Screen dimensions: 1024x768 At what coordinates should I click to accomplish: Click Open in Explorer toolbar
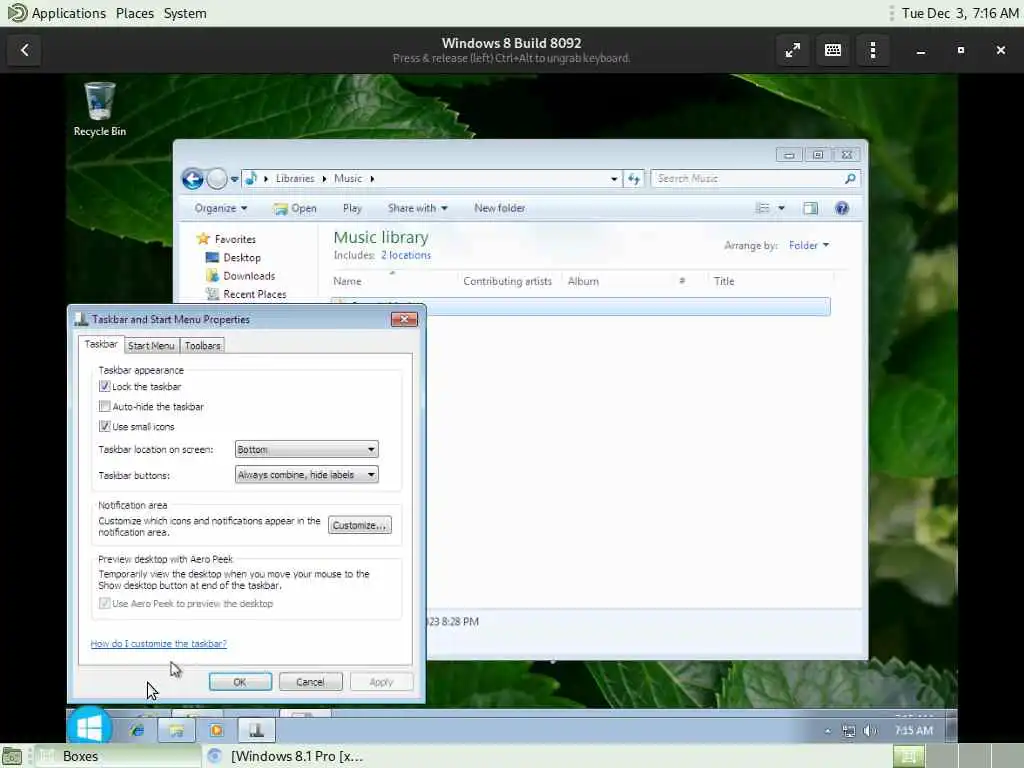296,208
